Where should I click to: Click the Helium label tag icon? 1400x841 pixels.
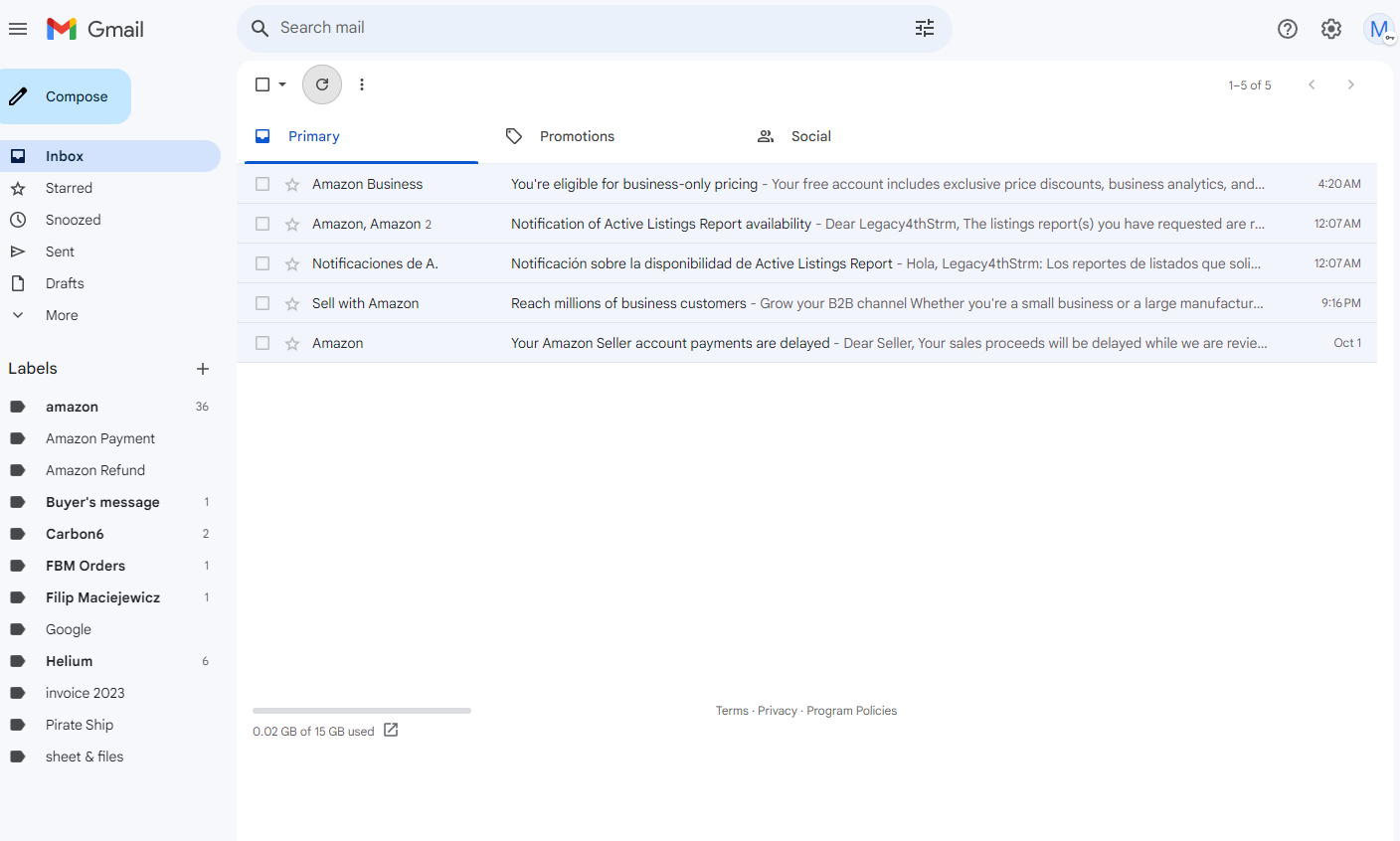point(18,661)
